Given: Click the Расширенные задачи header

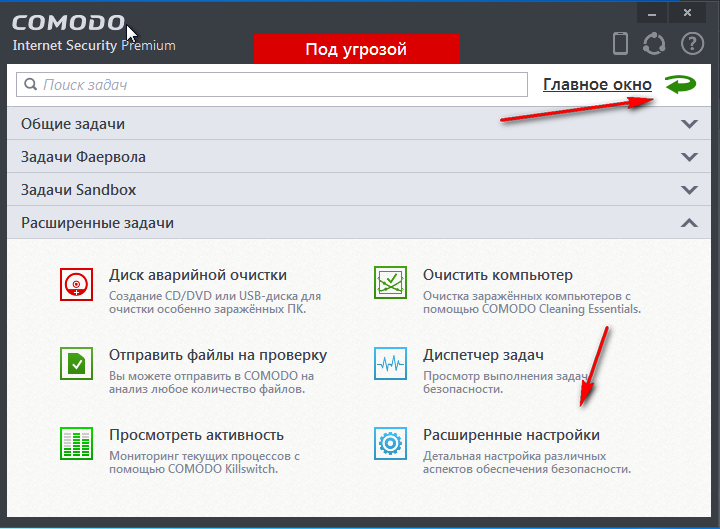Looking at the screenshot, I should (x=359, y=223).
